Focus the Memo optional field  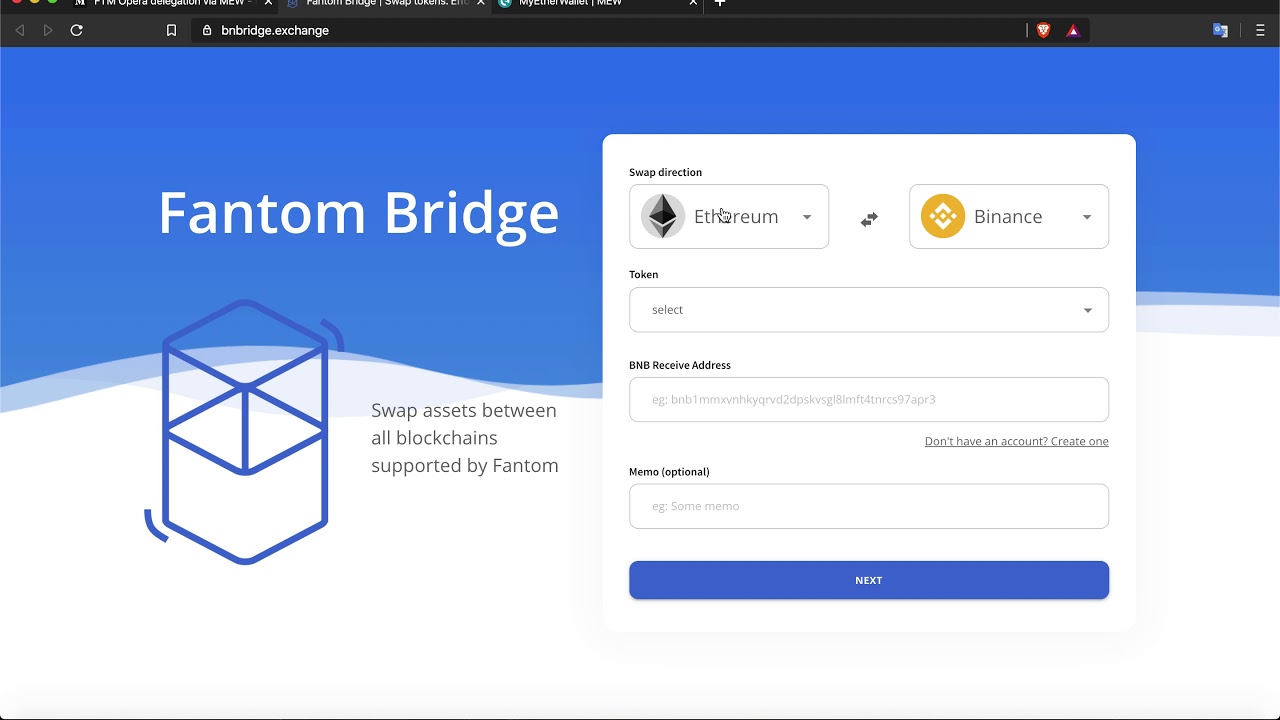click(x=869, y=506)
